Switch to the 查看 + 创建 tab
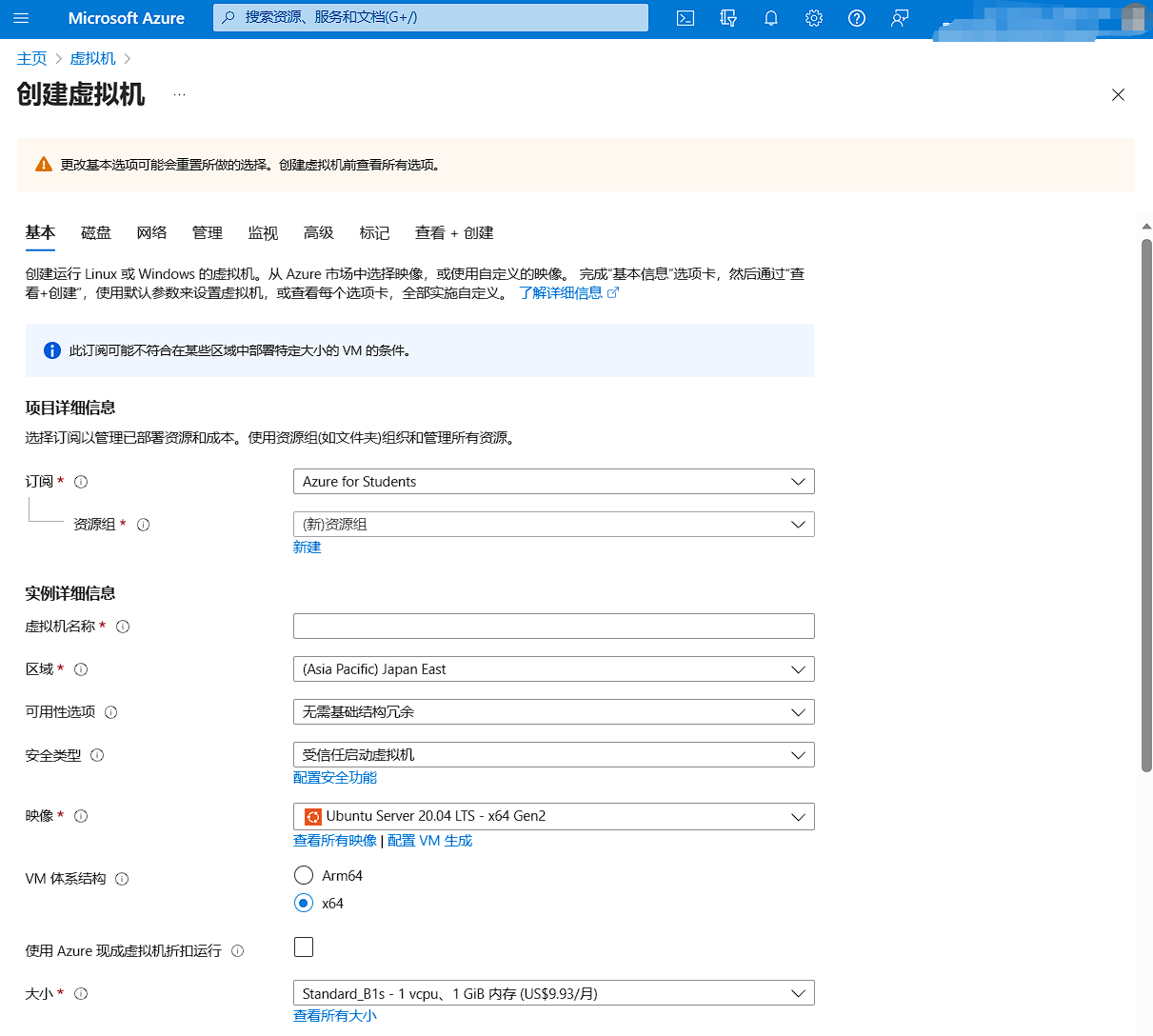Screen dimensions: 1153x1036 (454, 232)
